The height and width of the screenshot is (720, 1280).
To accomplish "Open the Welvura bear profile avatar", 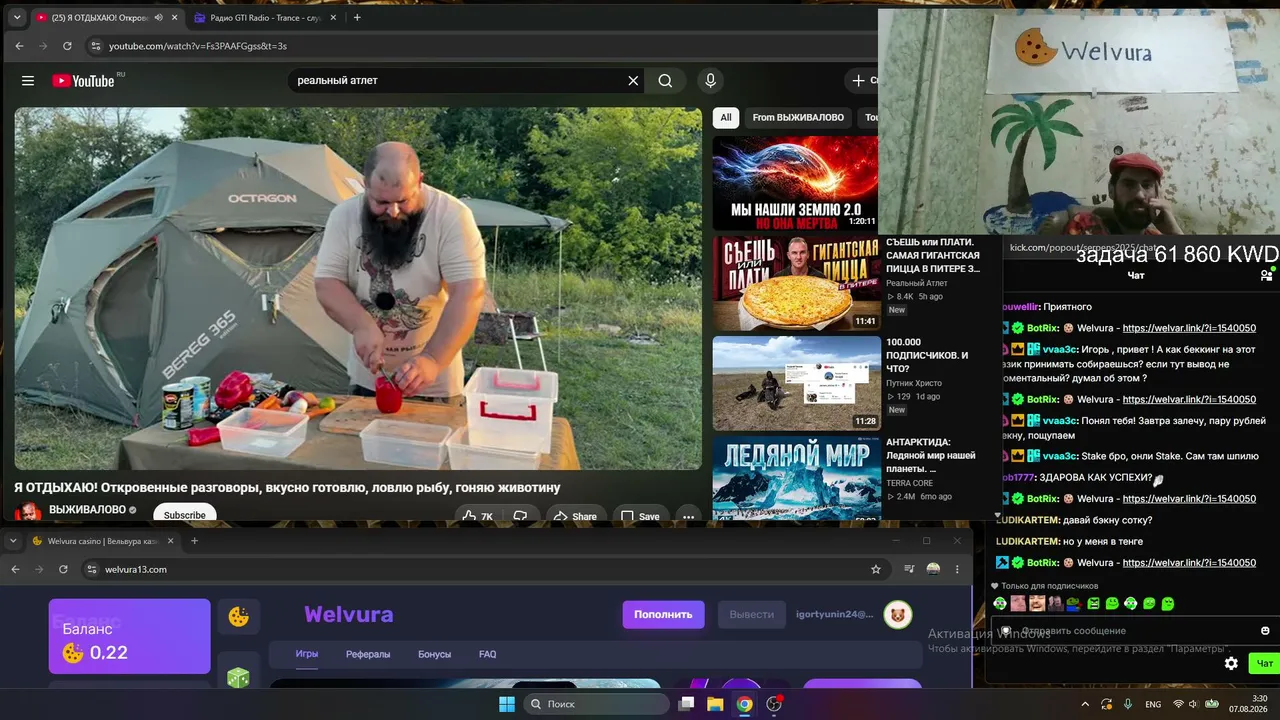I will pos(898,614).
